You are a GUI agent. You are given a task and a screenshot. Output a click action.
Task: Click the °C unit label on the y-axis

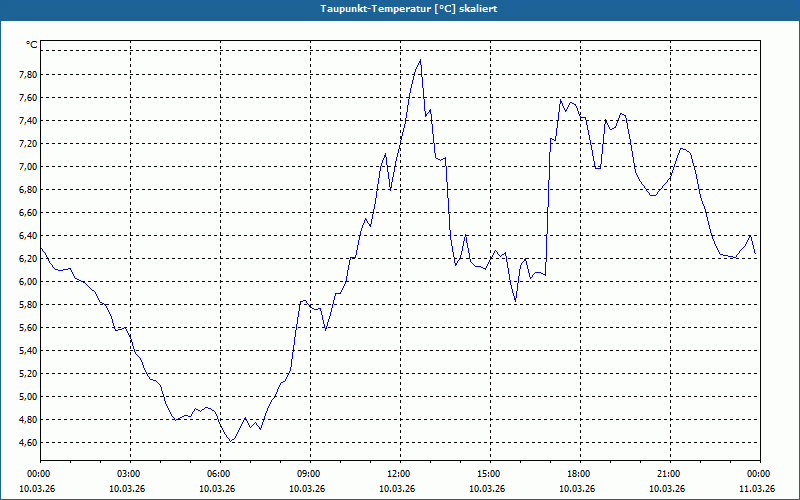click(31, 45)
